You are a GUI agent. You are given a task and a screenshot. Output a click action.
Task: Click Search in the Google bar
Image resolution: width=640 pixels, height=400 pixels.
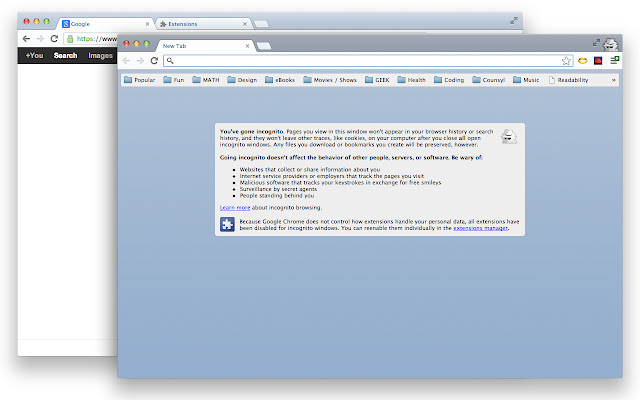point(65,56)
